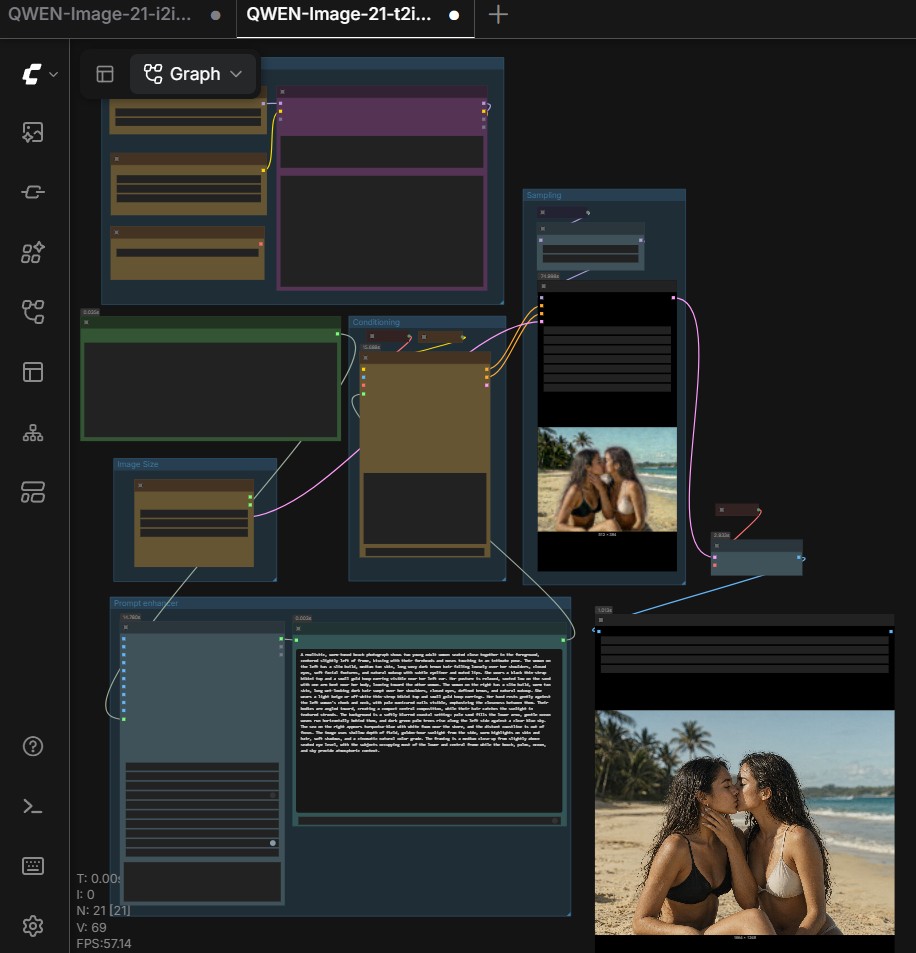Click the blue output port of the decode node
This screenshot has height=953, width=916.
click(x=799, y=557)
